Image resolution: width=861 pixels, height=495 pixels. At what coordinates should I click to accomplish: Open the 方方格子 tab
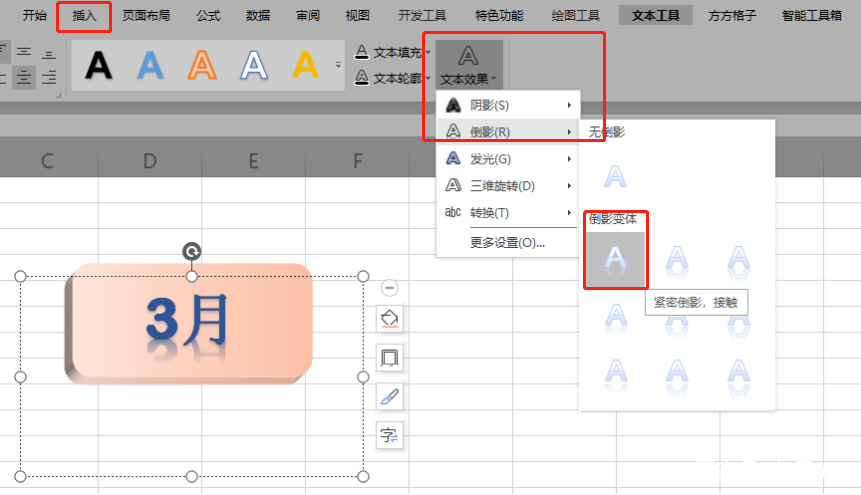pos(732,15)
